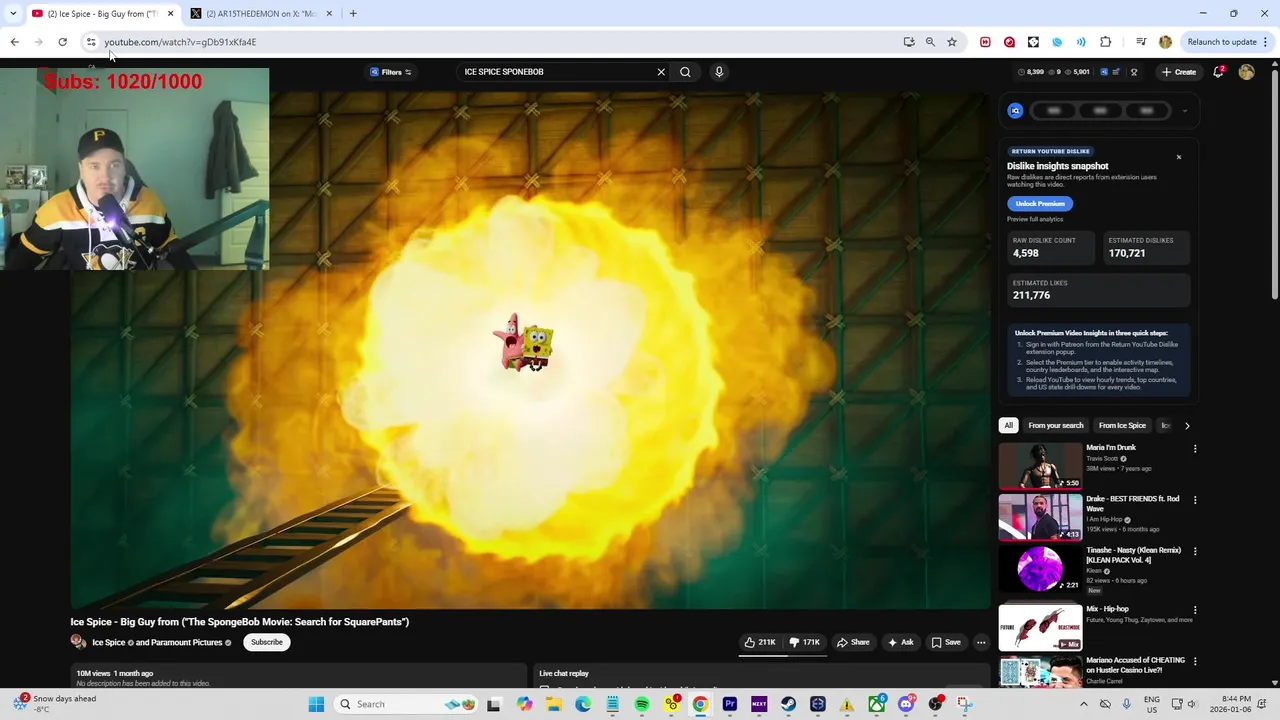Save the video to a playlist
Screen dimensions: 1280x720
pos(946,642)
